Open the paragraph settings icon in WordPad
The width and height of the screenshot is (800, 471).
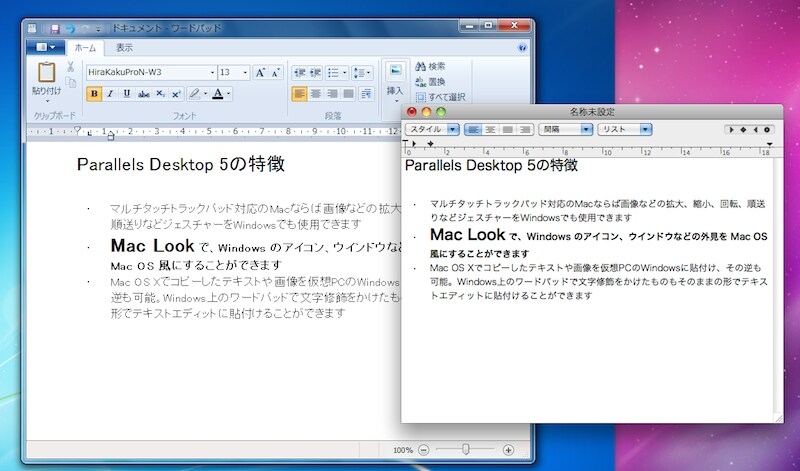[366, 94]
